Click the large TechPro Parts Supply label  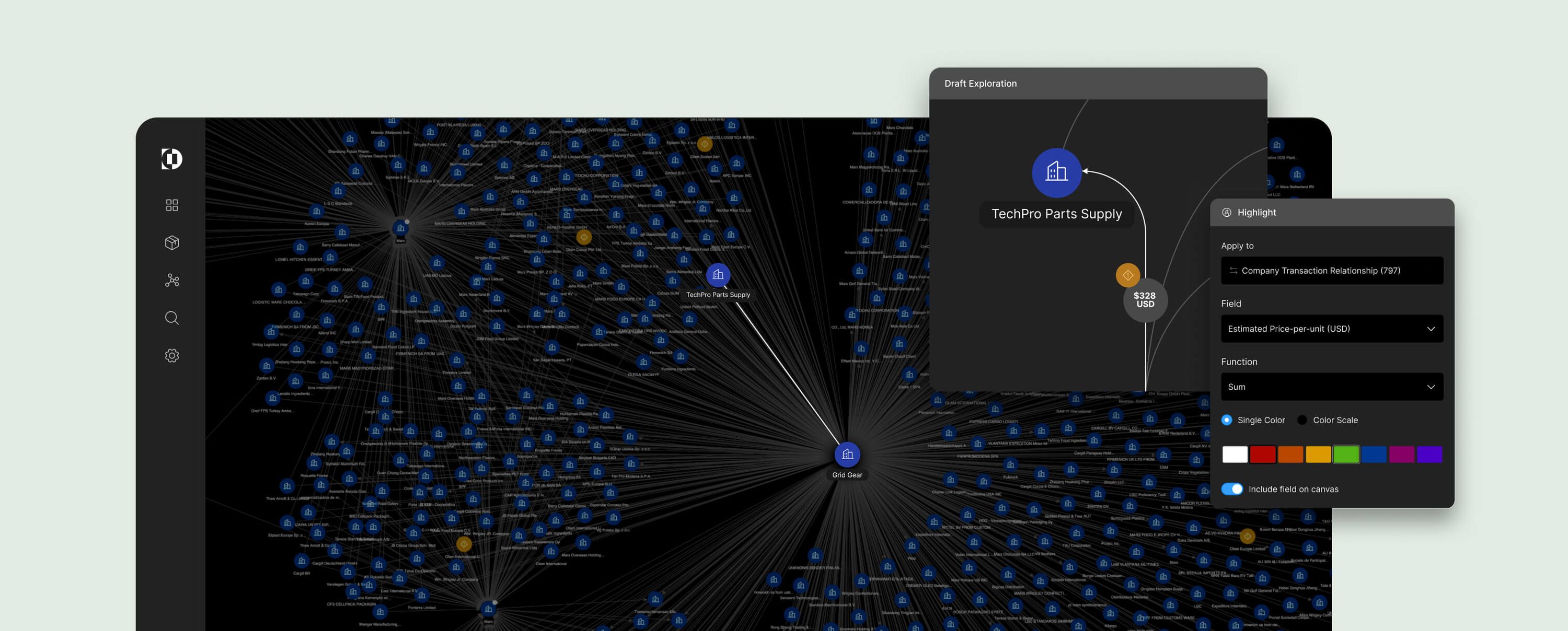[1056, 214]
